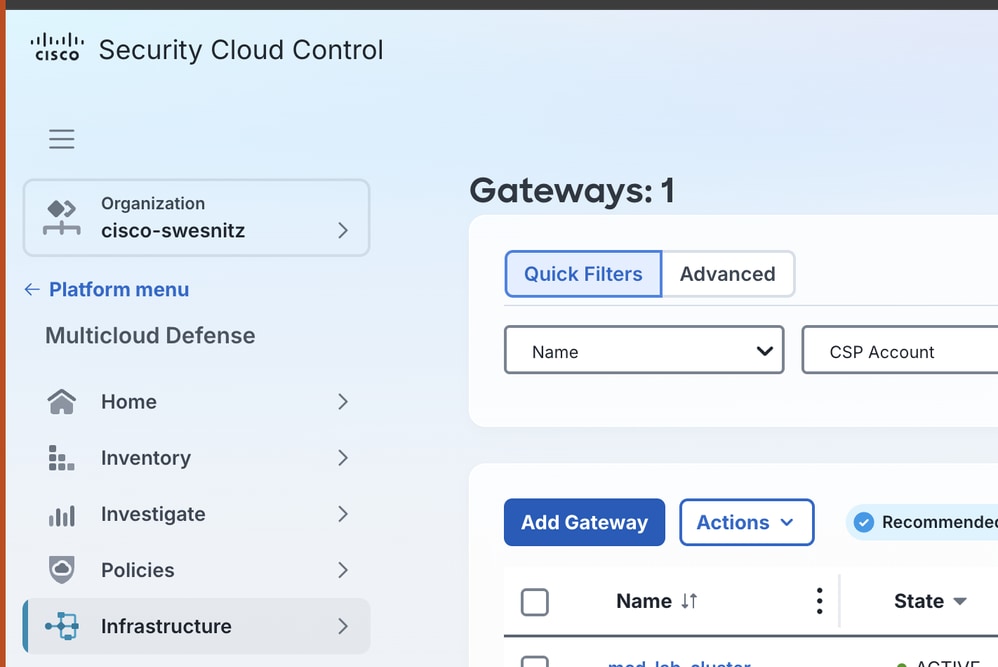The height and width of the screenshot is (667, 998).
Task: Click the Organization icon
Action: (62, 218)
